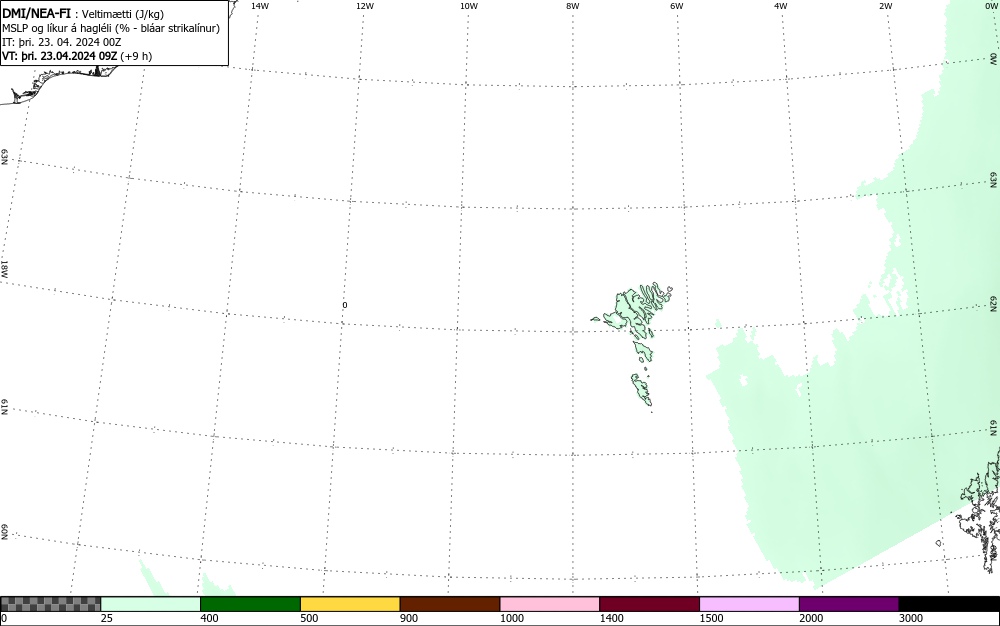Click the "2000" legend value
This screenshot has width=1000, height=626.
tap(811, 618)
